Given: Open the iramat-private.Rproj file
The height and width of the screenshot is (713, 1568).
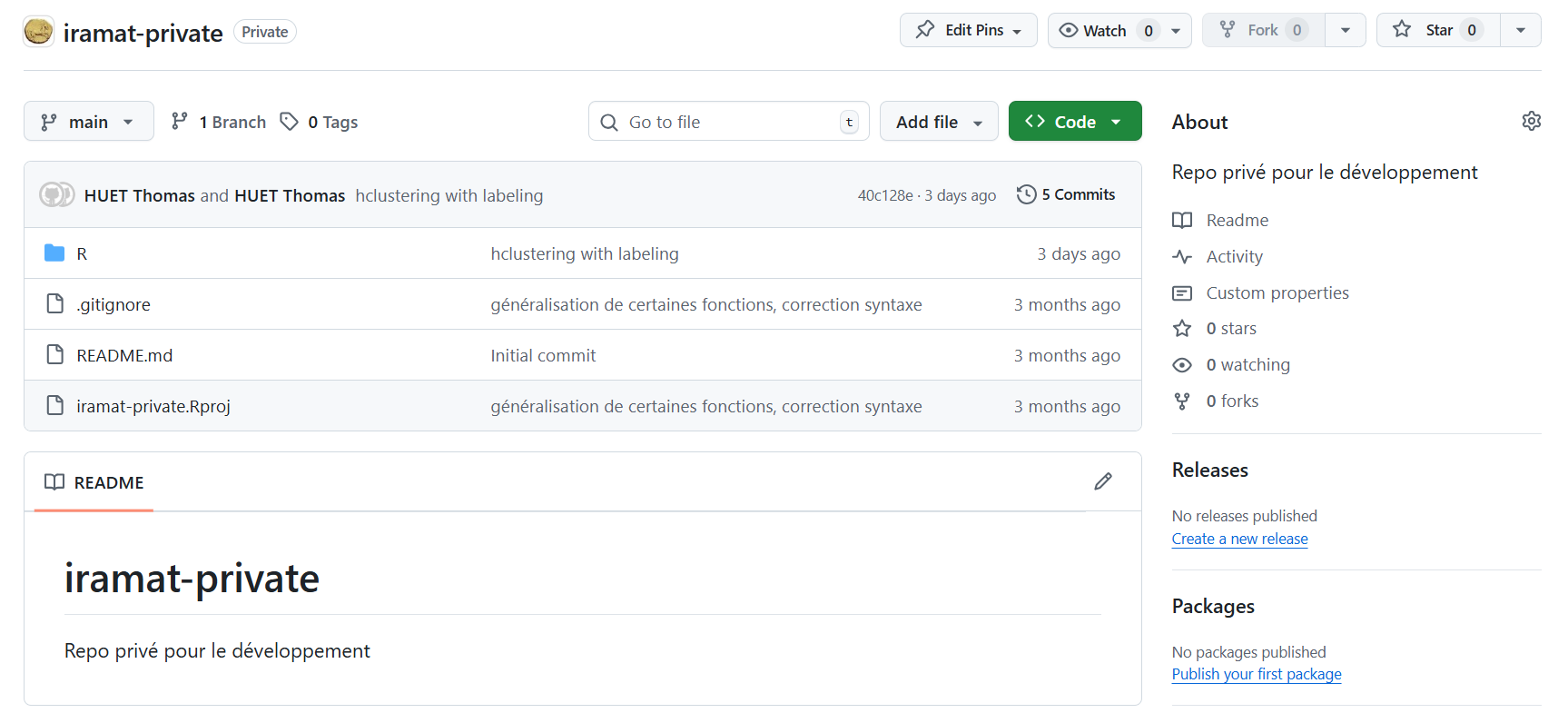Looking at the screenshot, I should tap(153, 406).
